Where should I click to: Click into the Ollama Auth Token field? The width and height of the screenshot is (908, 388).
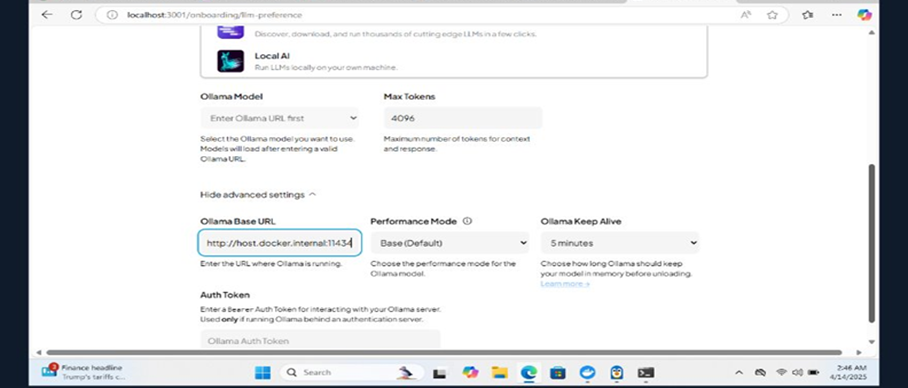click(x=320, y=340)
